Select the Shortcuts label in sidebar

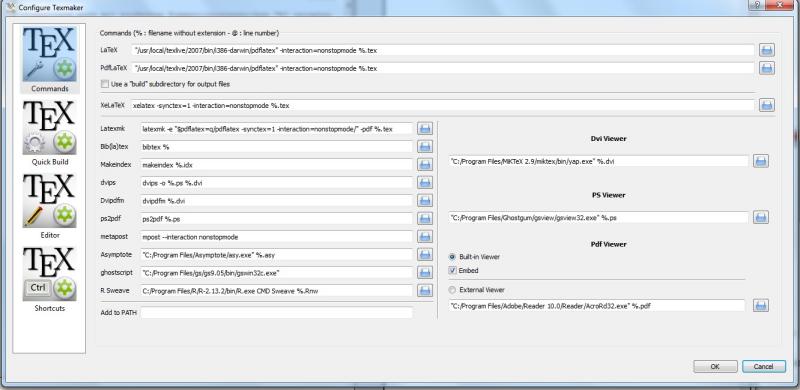(x=49, y=308)
